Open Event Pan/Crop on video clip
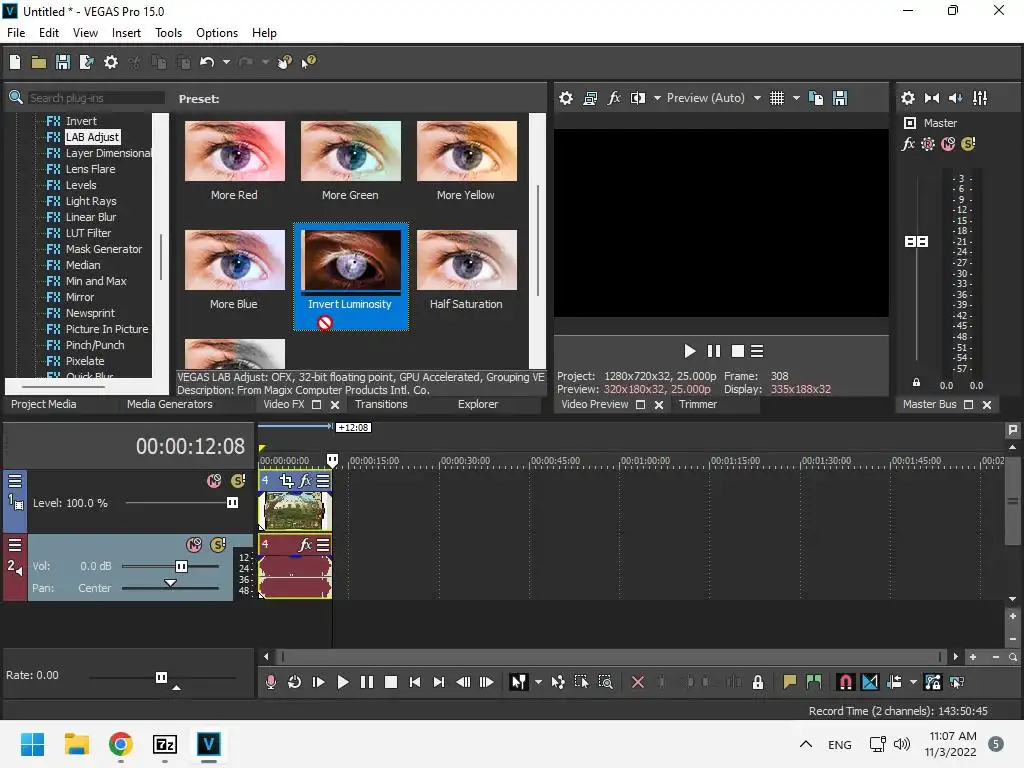 [286, 481]
